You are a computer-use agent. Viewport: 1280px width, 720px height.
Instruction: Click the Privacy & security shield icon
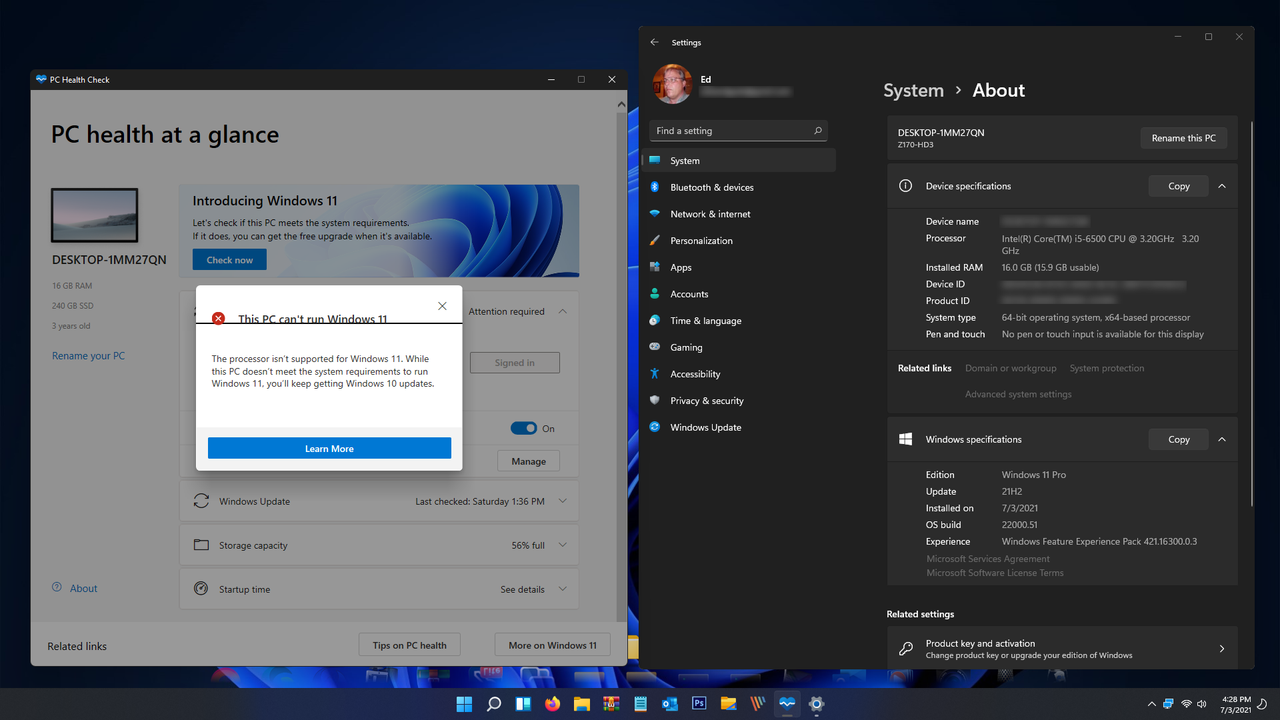655,400
